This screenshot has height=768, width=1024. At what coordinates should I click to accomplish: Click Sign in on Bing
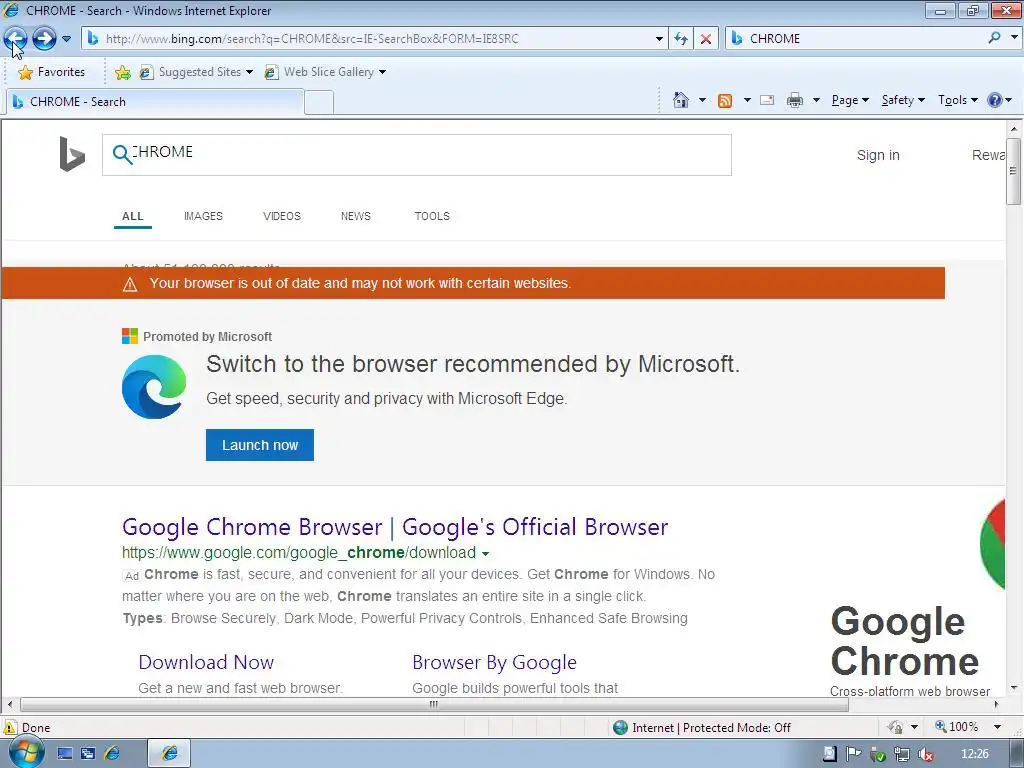coord(878,155)
